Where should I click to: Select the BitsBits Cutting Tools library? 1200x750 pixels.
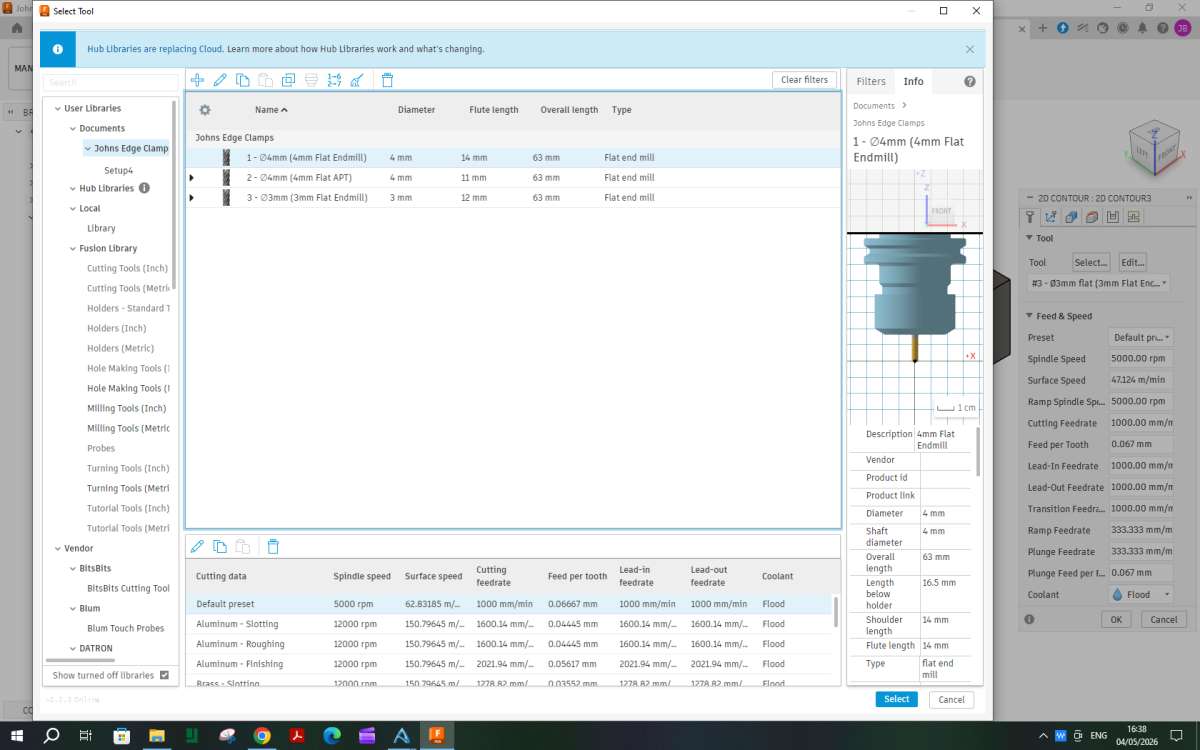coord(128,588)
